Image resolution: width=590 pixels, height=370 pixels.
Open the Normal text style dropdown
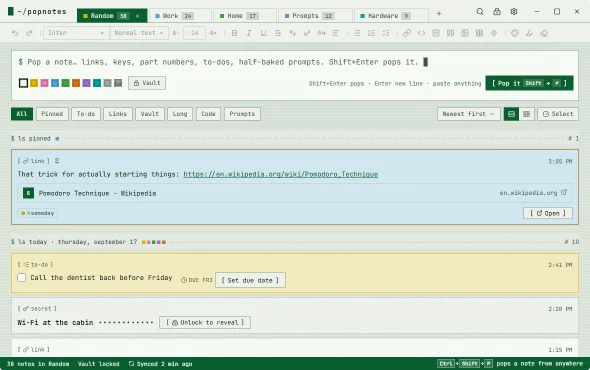click(139, 33)
